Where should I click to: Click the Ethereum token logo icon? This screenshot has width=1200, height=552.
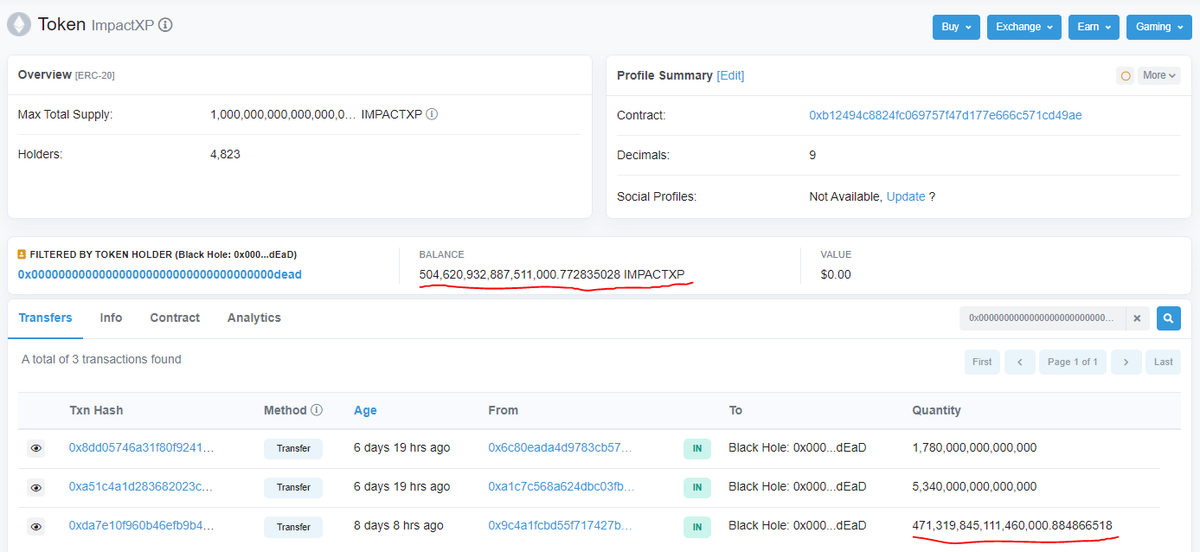(x=19, y=24)
